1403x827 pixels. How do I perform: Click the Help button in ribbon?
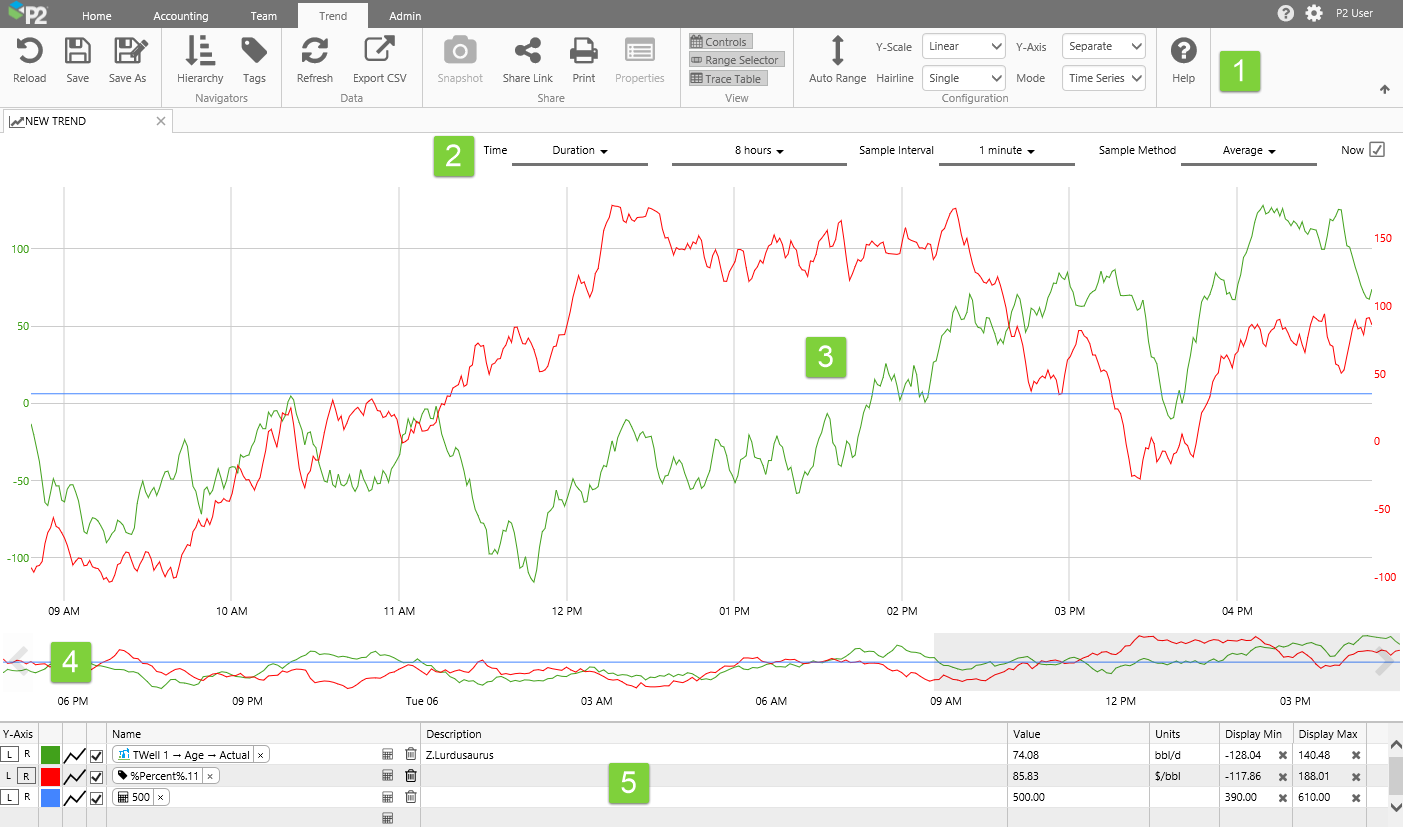tap(1183, 60)
